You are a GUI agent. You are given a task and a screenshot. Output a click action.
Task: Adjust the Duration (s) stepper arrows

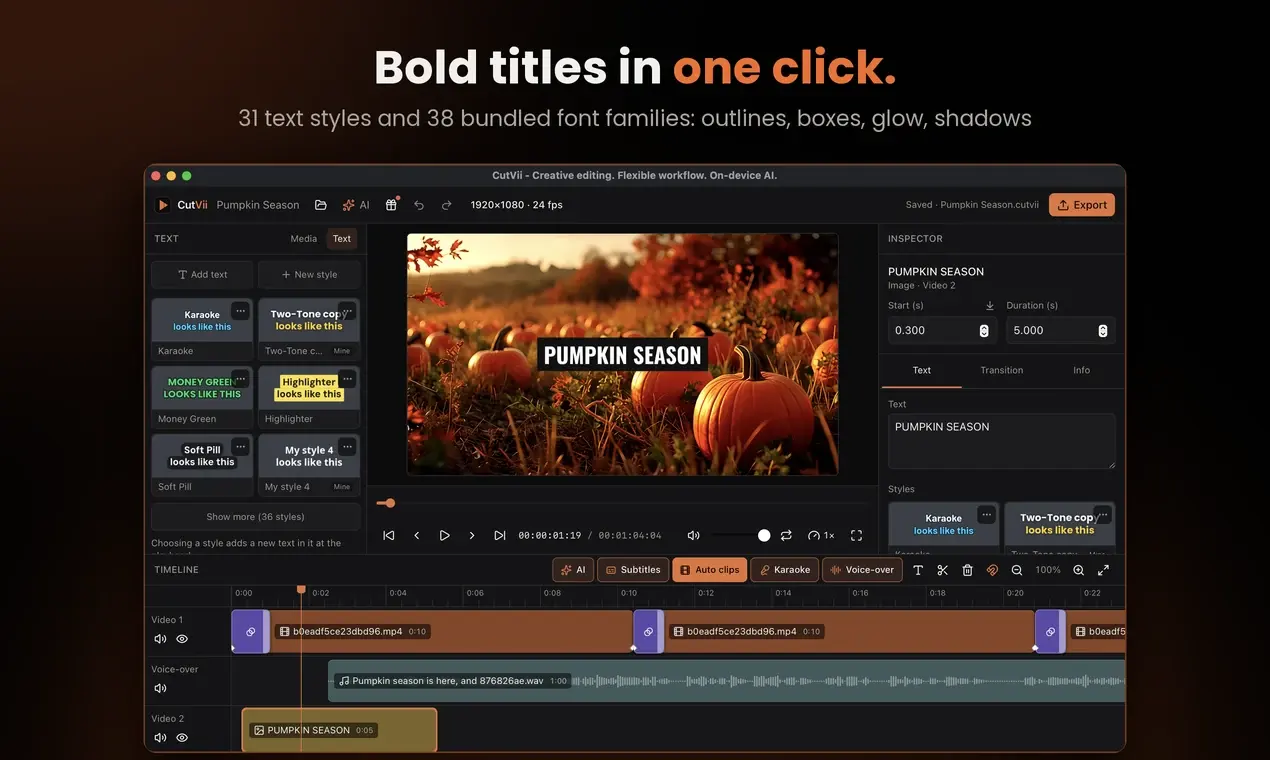[x=1103, y=331]
